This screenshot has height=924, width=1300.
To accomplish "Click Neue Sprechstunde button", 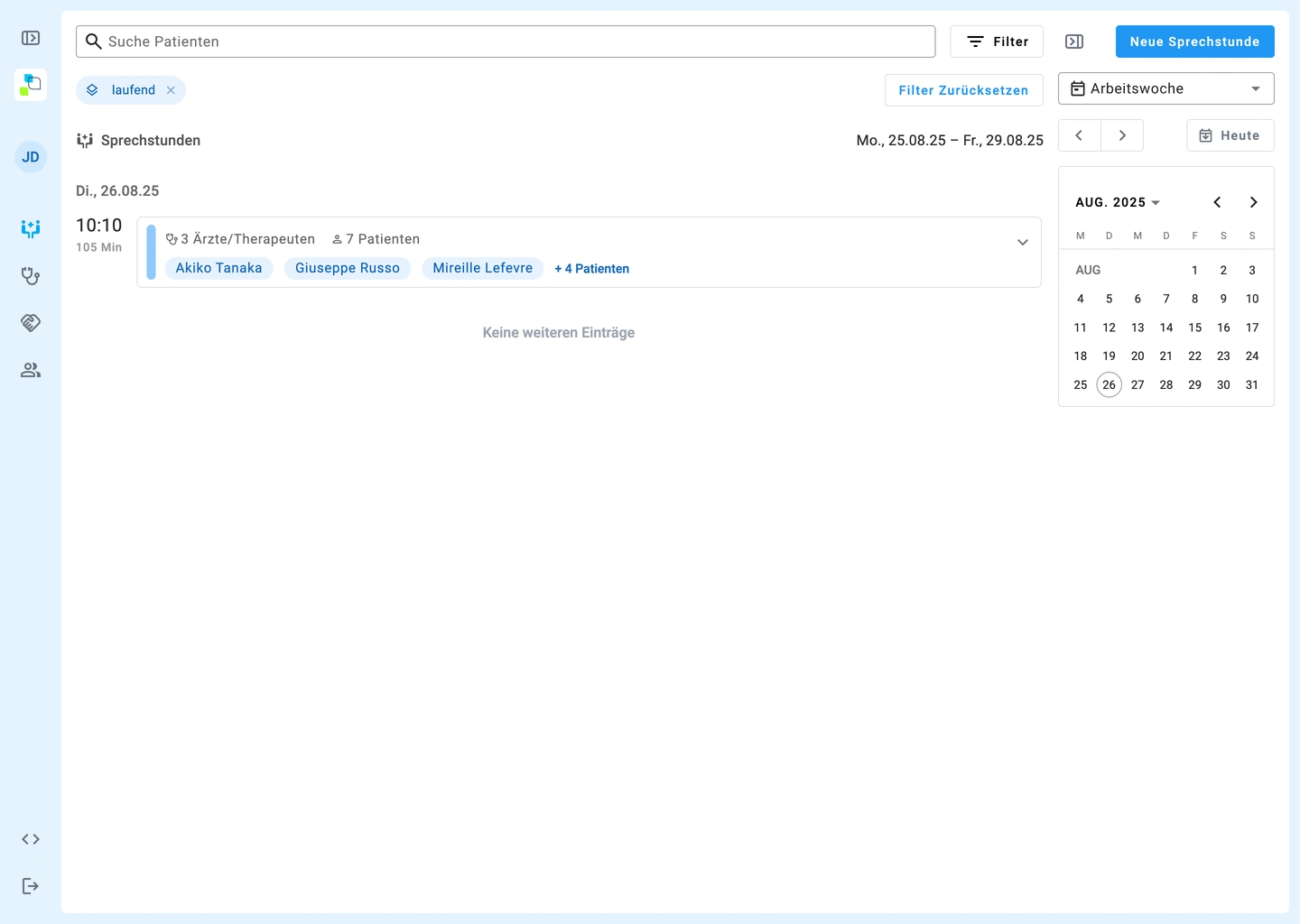I will pos(1194,42).
